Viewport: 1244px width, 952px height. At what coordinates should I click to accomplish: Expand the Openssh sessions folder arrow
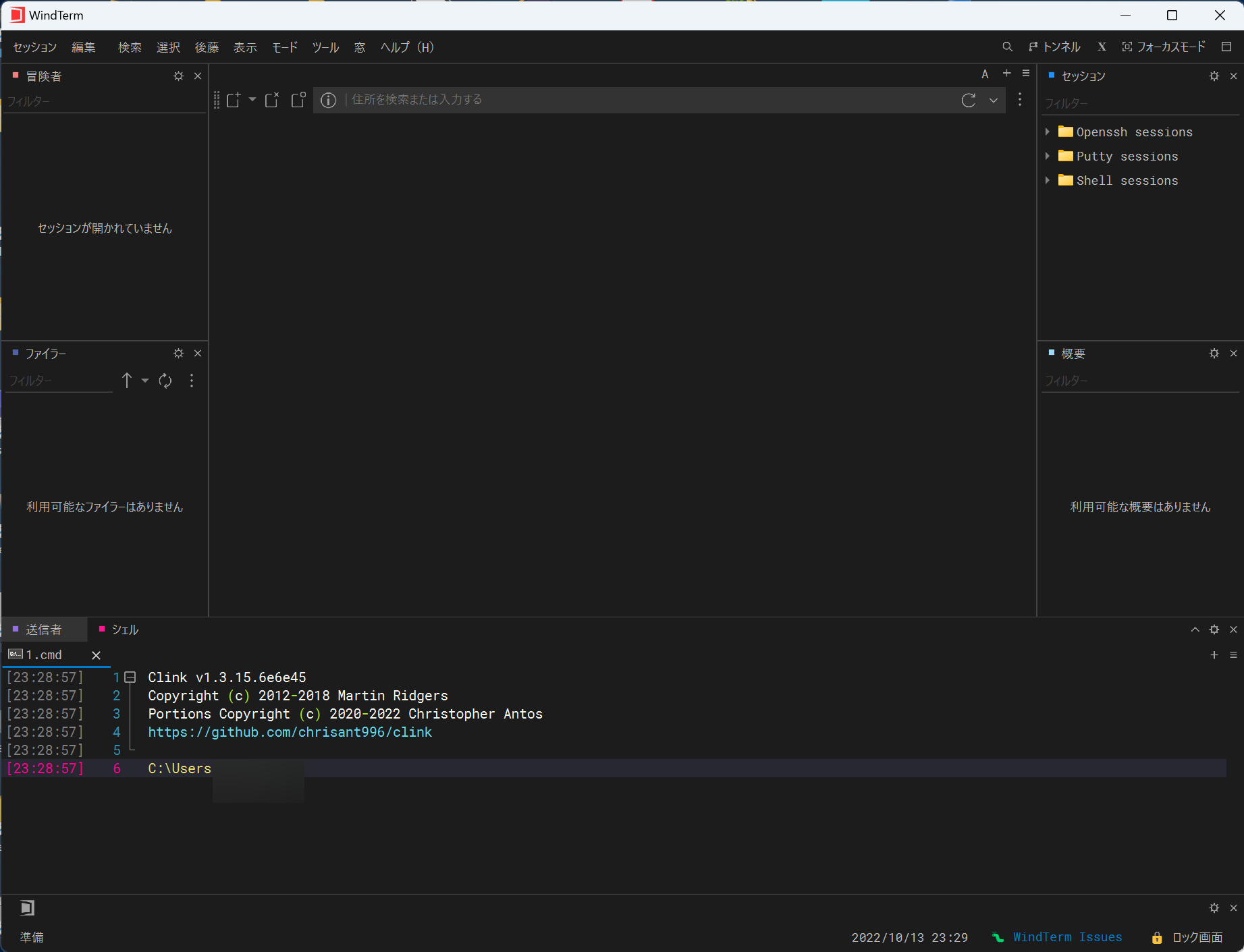[x=1048, y=132]
